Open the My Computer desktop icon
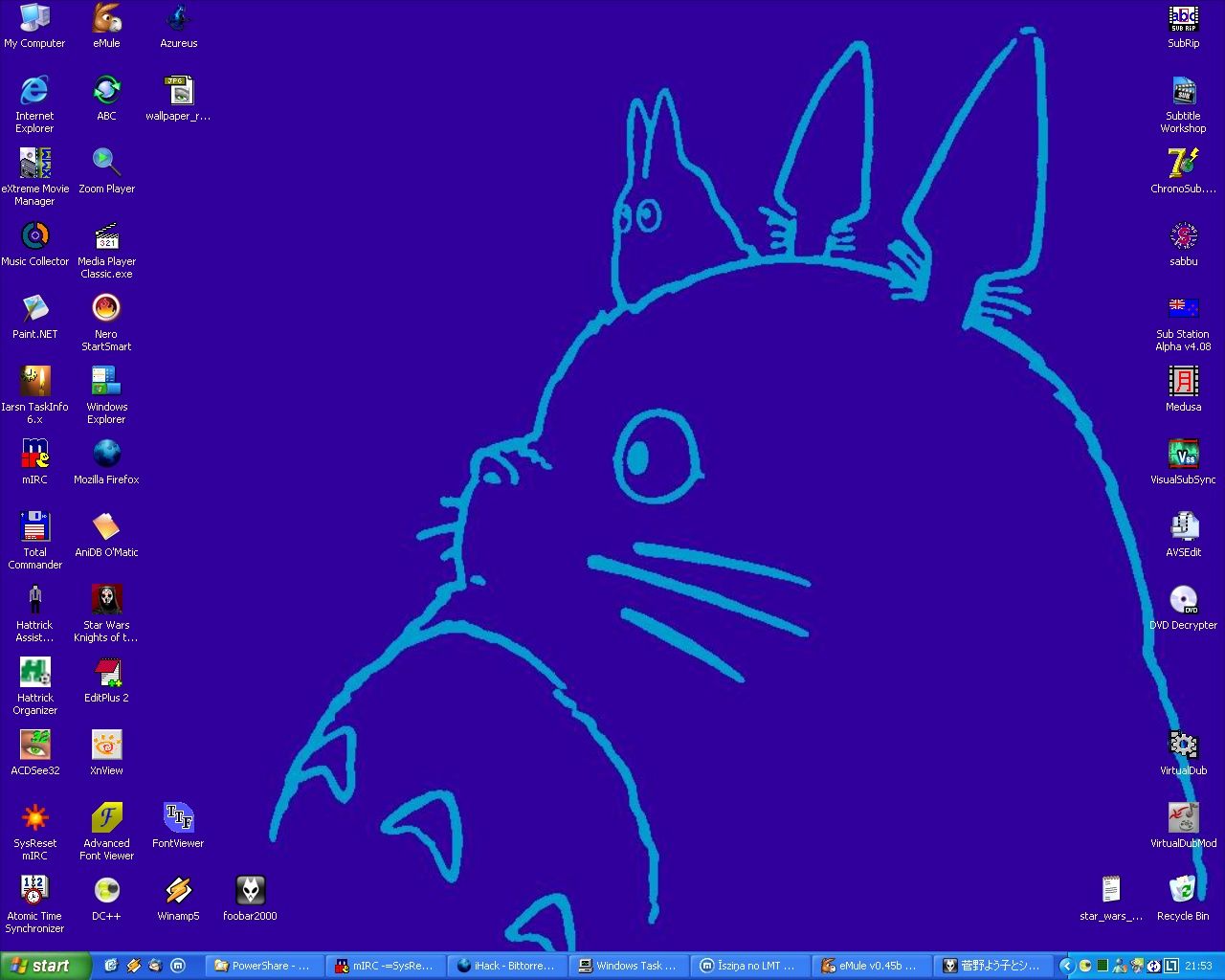 (x=34, y=26)
